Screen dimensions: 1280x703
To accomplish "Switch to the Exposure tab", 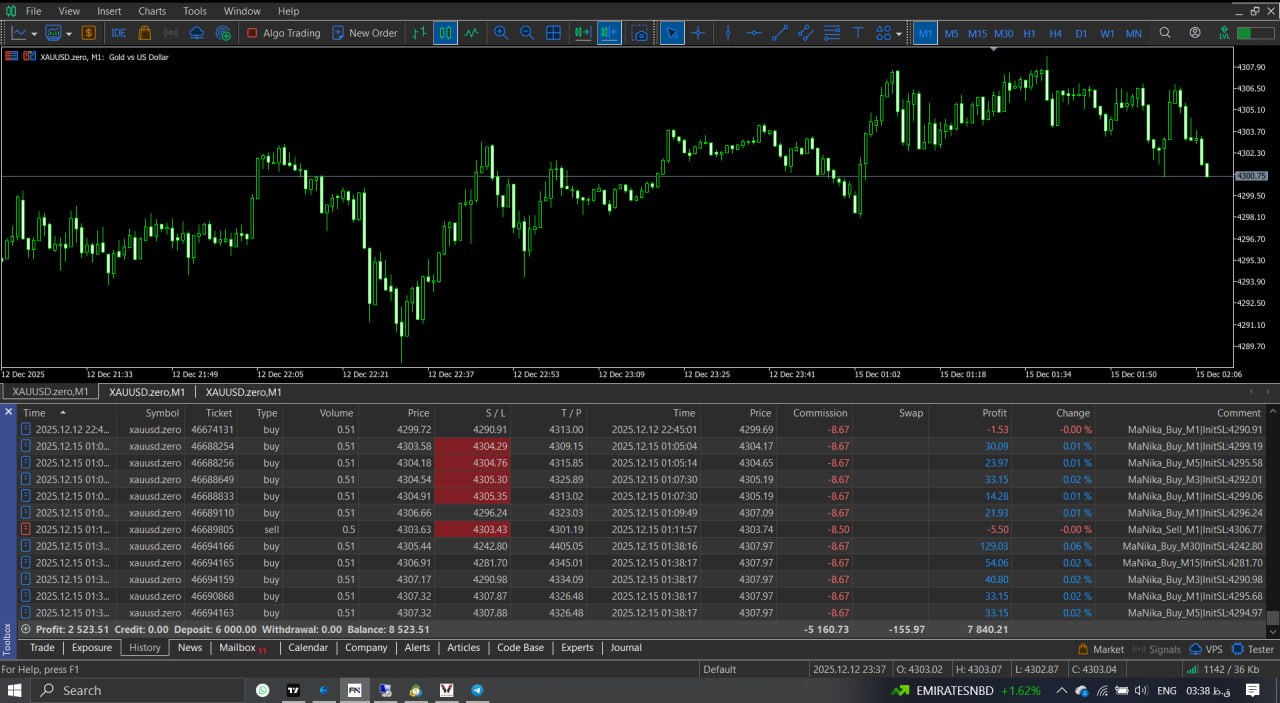I will pyautogui.click(x=92, y=648).
